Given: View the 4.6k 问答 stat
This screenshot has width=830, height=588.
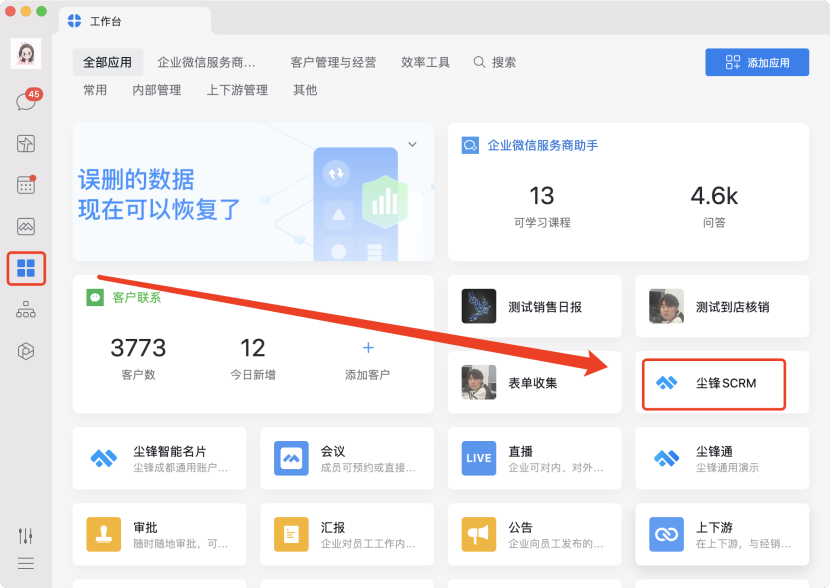Looking at the screenshot, I should tap(714, 207).
